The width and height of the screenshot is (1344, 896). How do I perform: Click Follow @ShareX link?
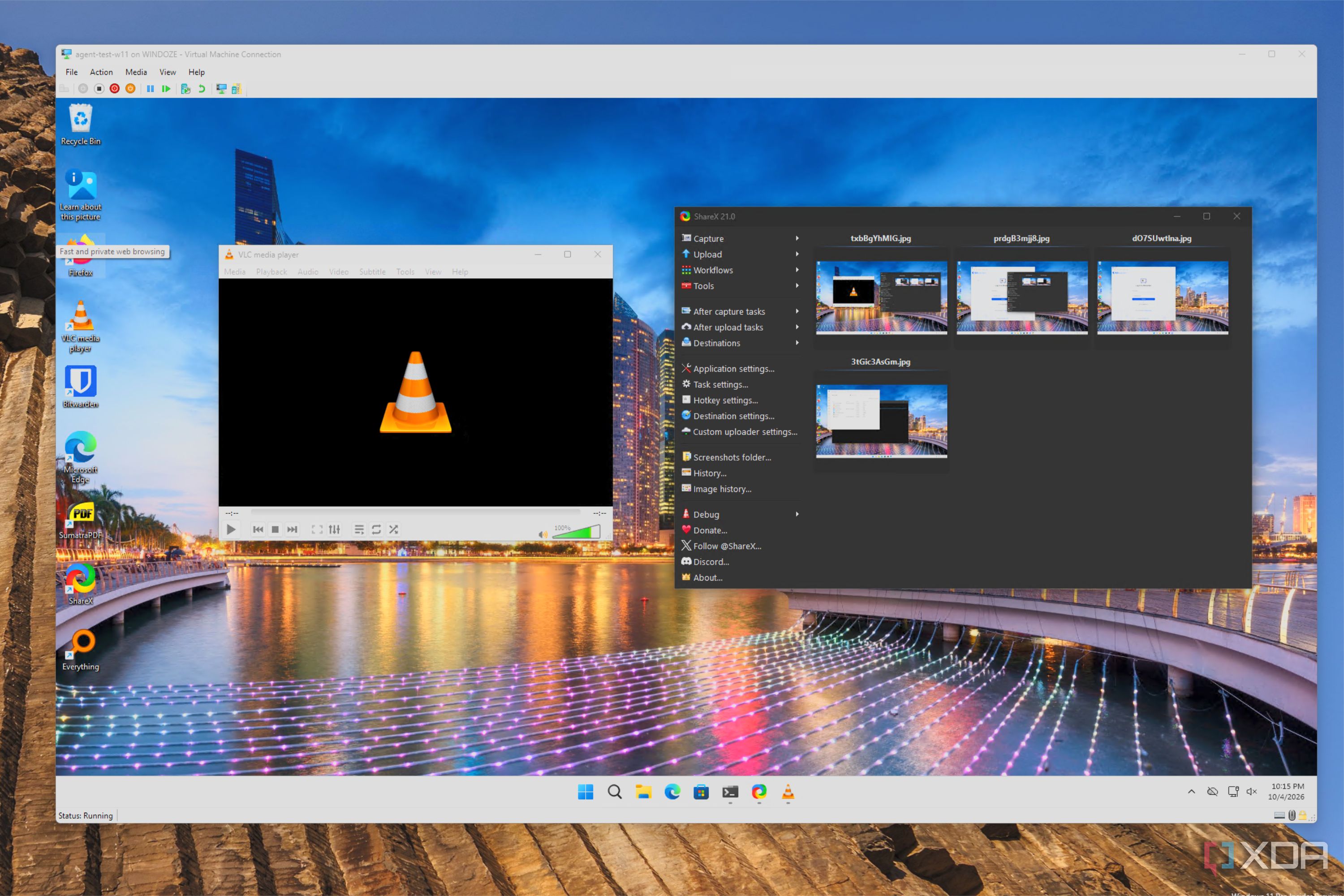721,546
